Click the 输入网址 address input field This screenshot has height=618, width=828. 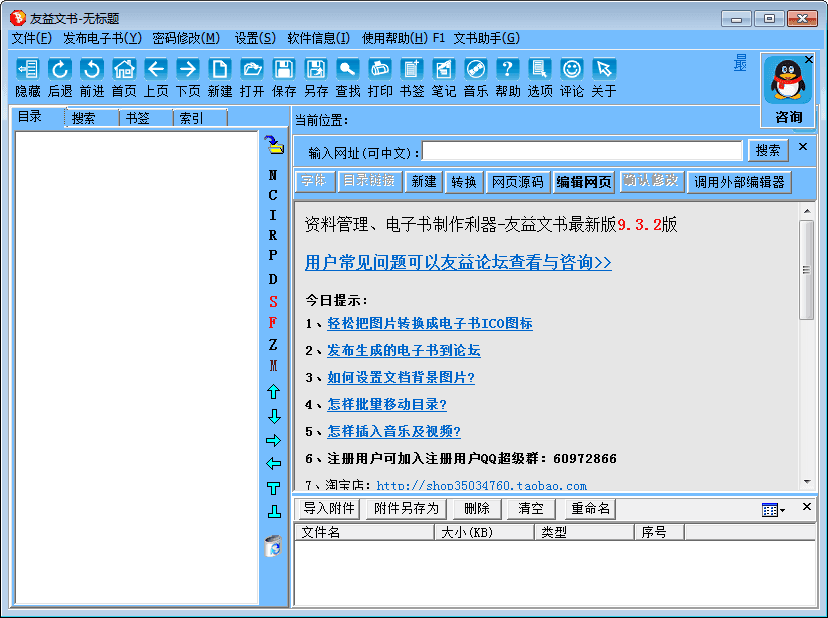582,151
